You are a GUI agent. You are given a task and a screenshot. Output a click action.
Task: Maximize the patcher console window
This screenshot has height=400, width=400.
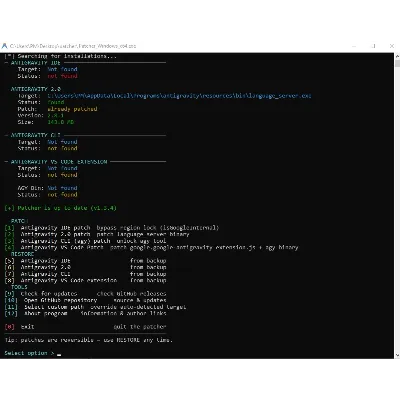click(374, 46)
